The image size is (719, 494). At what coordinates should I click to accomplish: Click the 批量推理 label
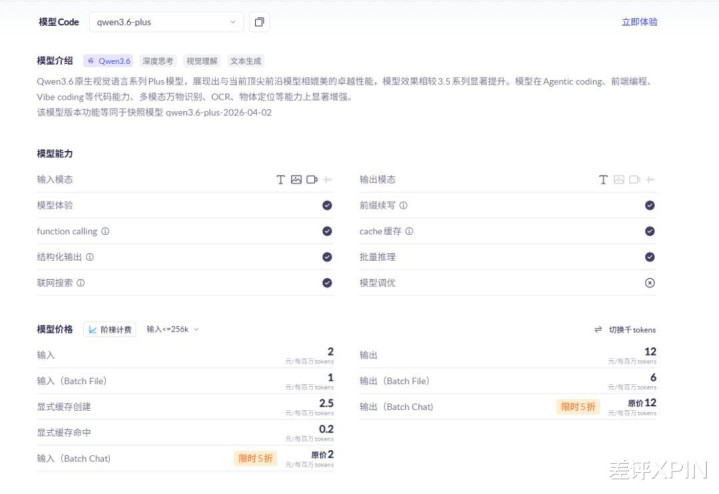(377, 257)
